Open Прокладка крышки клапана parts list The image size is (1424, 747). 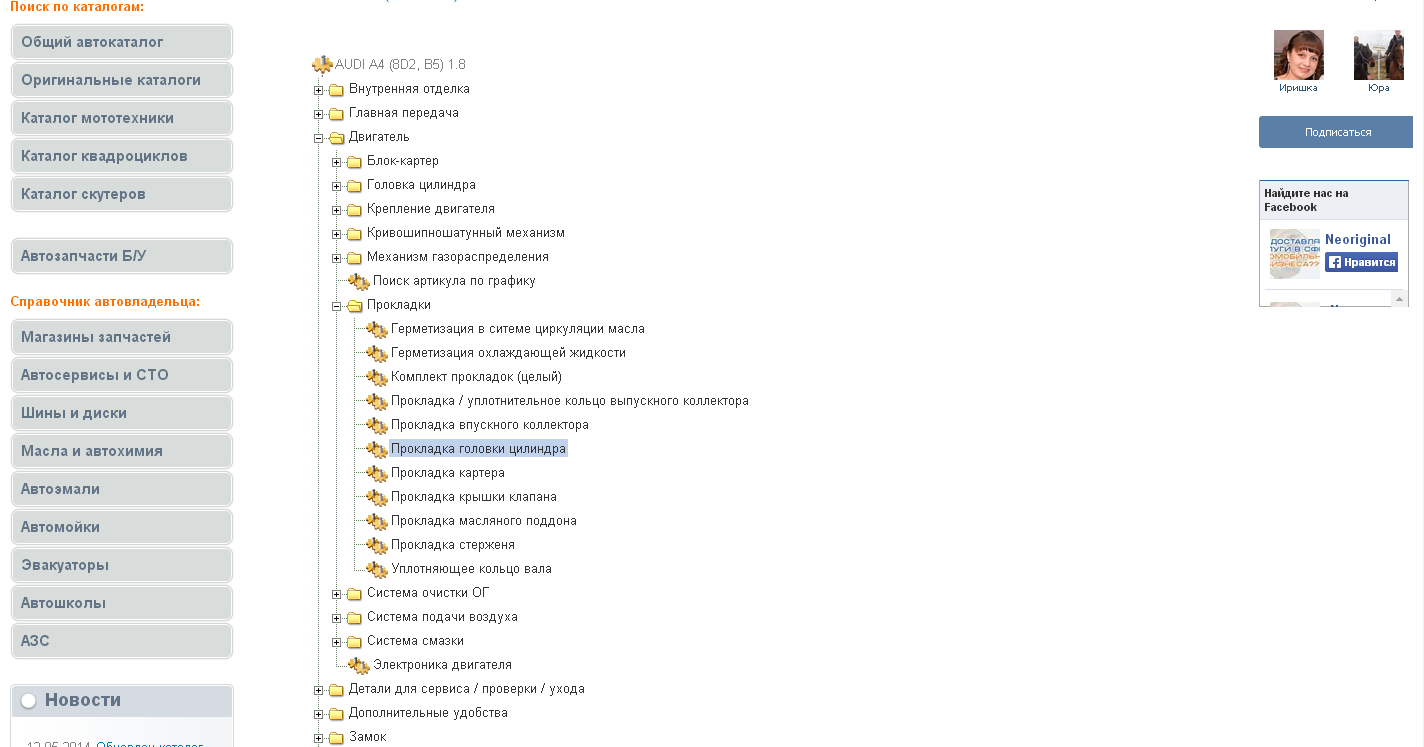pos(474,497)
